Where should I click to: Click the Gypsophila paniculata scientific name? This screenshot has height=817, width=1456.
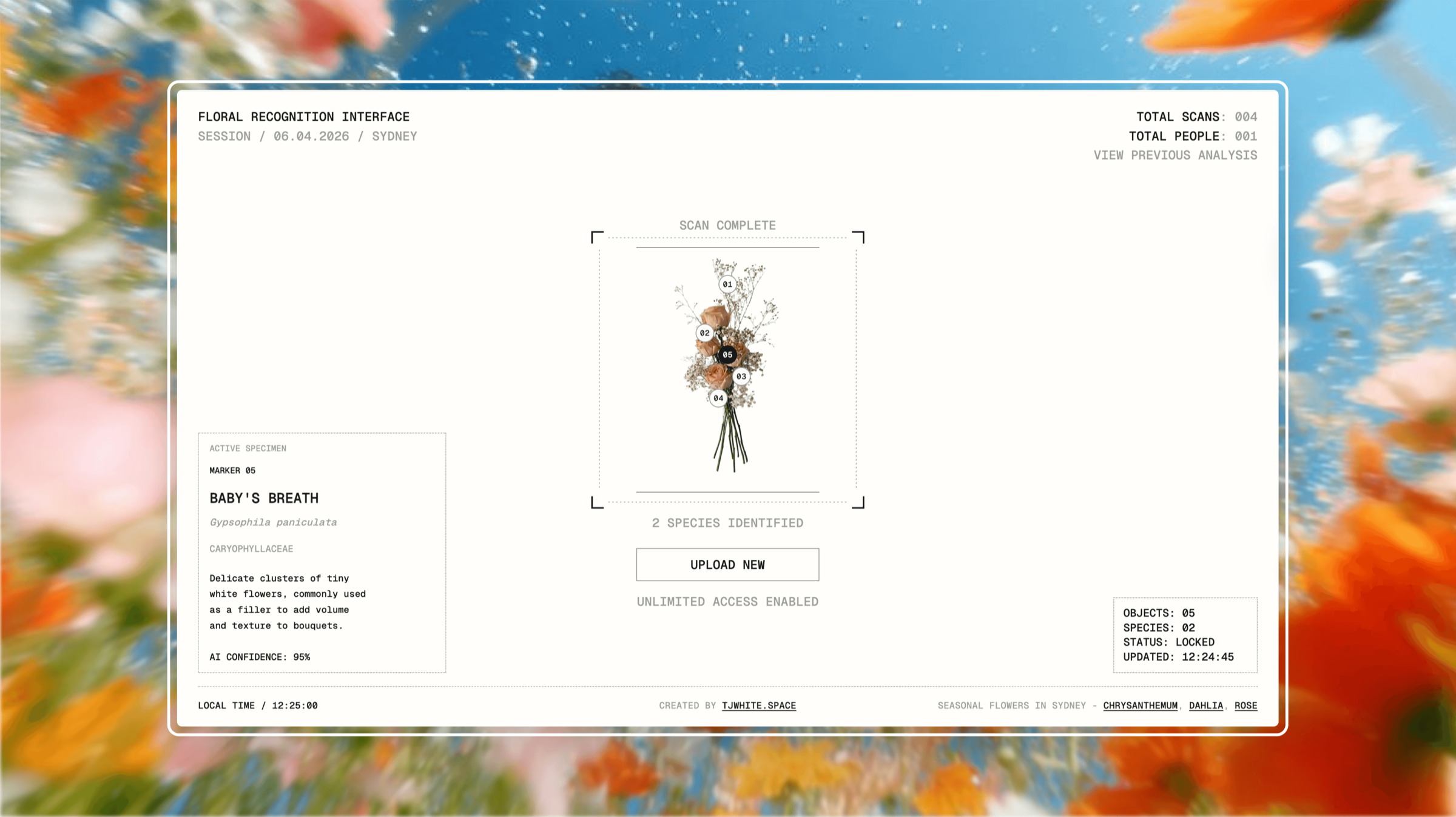click(273, 522)
